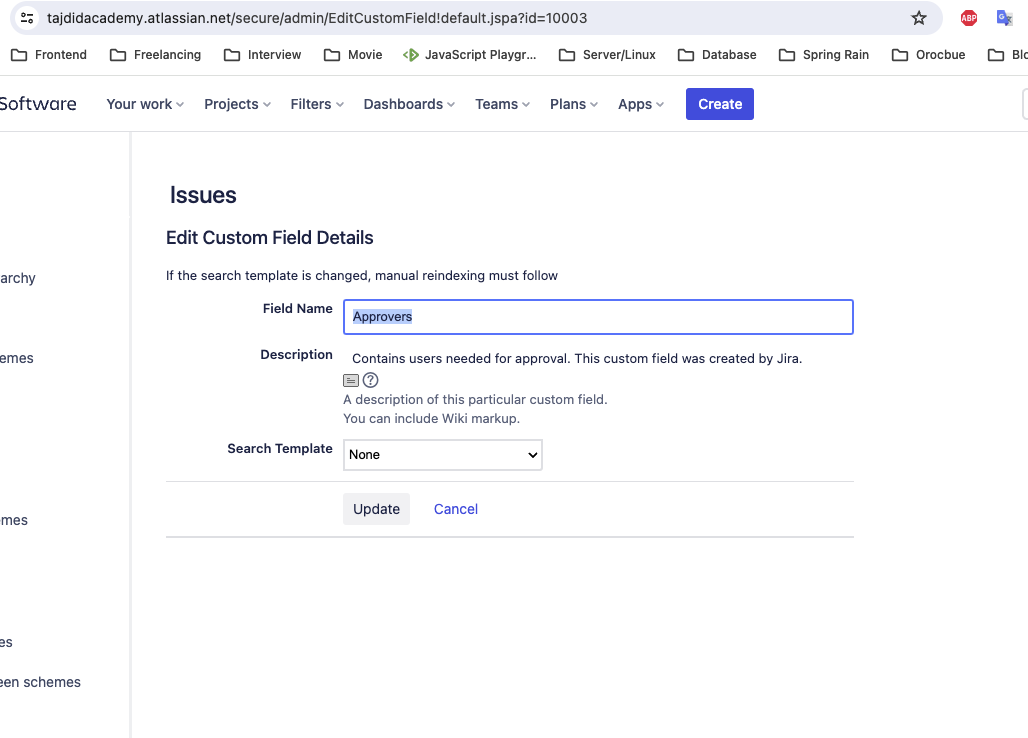
Task: Open the JavaScript Playground bookmark
Action: tap(469, 55)
